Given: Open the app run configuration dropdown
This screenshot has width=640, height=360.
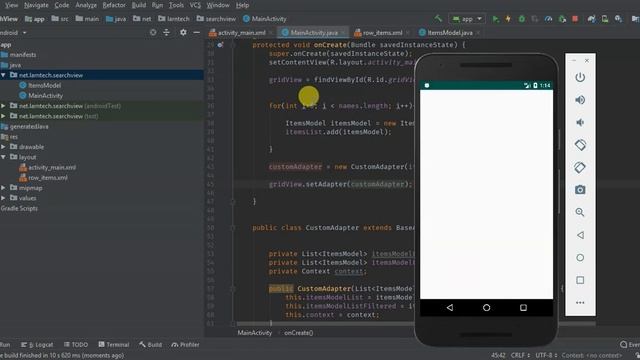Looking at the screenshot, I should (467, 19).
